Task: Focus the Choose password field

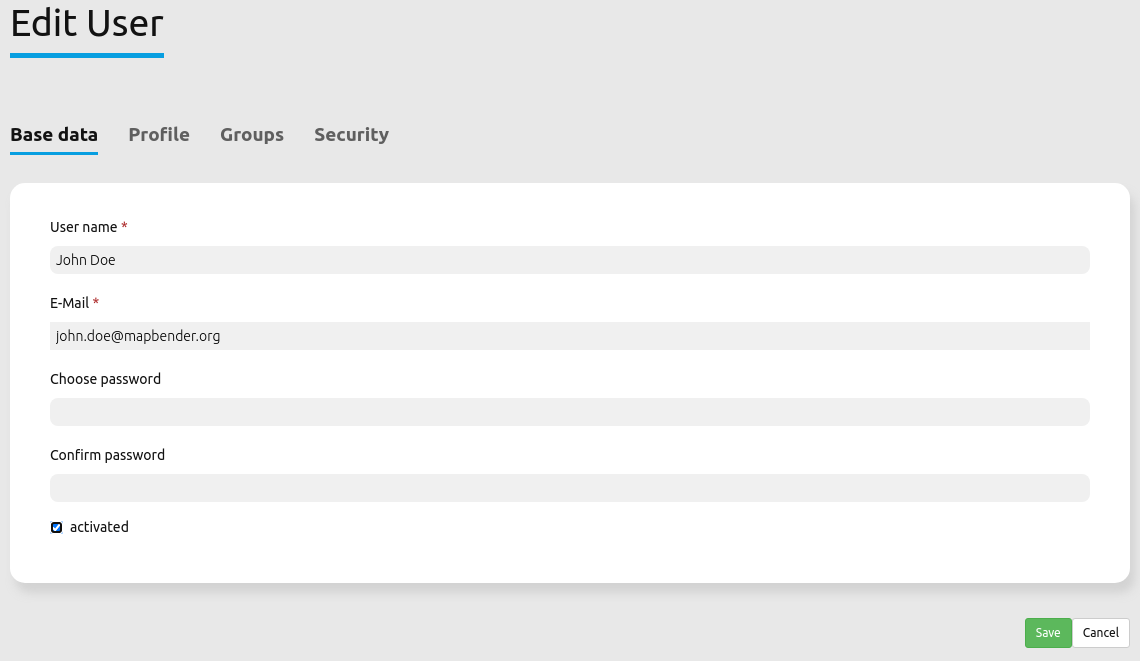Action: [x=570, y=412]
